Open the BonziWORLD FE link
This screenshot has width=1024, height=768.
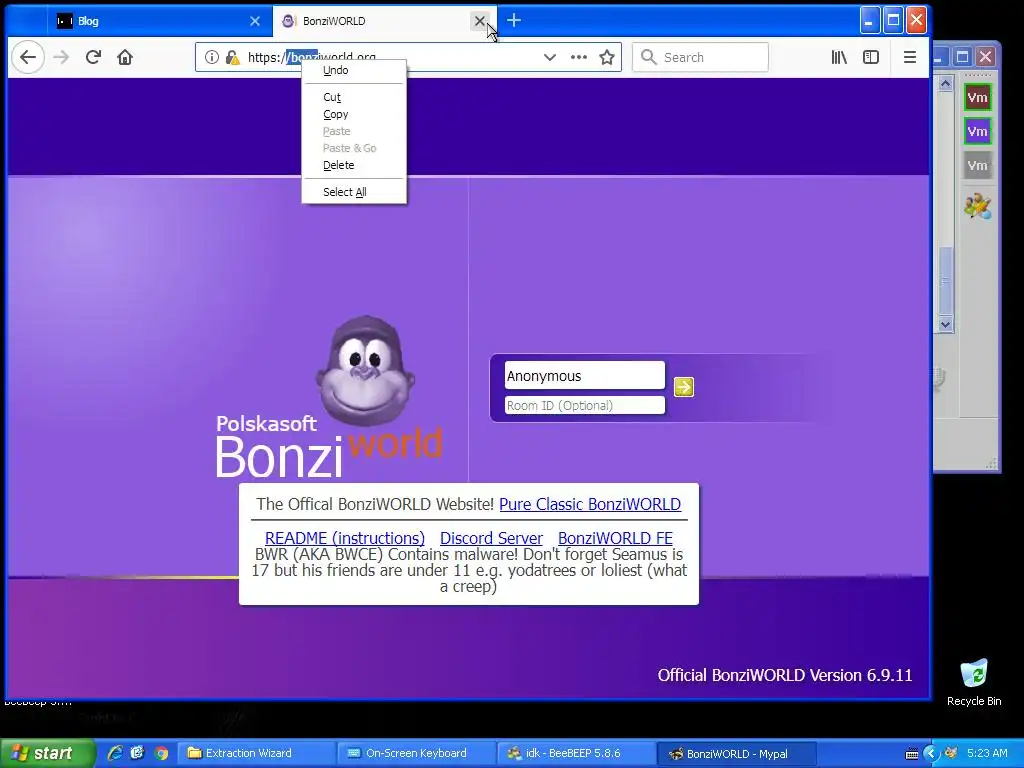tap(615, 538)
